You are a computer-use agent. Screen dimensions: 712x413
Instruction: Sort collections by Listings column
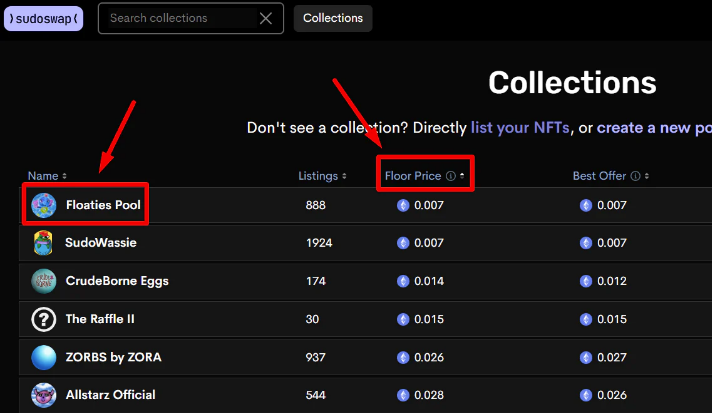pyautogui.click(x=322, y=176)
